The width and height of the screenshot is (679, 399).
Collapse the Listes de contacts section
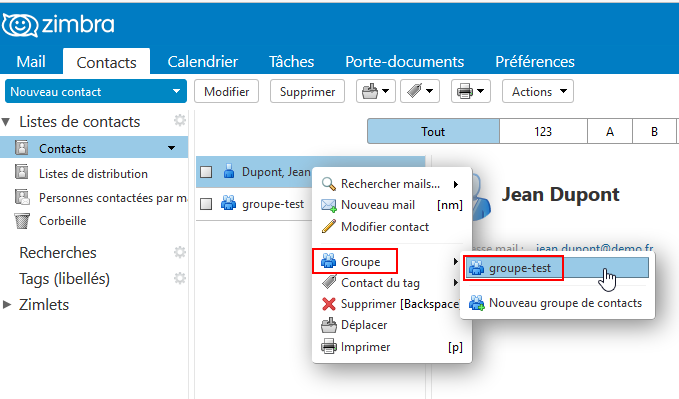[x=6, y=122]
